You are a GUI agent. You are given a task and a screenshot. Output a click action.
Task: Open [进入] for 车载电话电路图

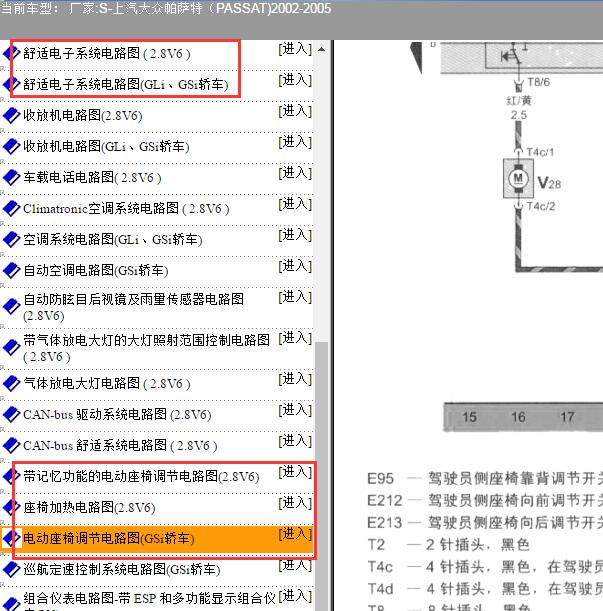pyautogui.click(x=295, y=173)
